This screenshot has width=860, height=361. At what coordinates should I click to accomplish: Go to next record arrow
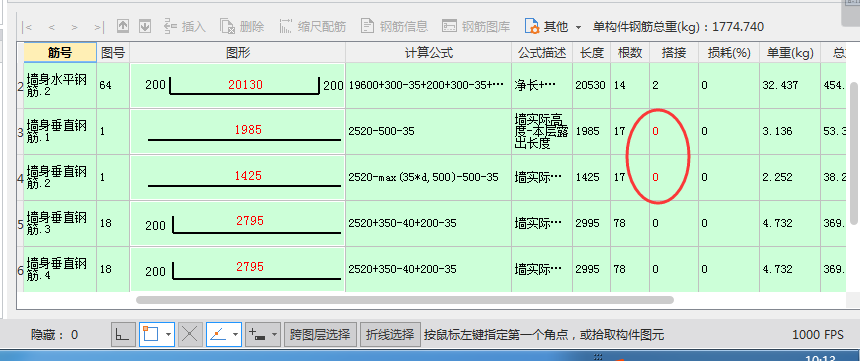75,26
